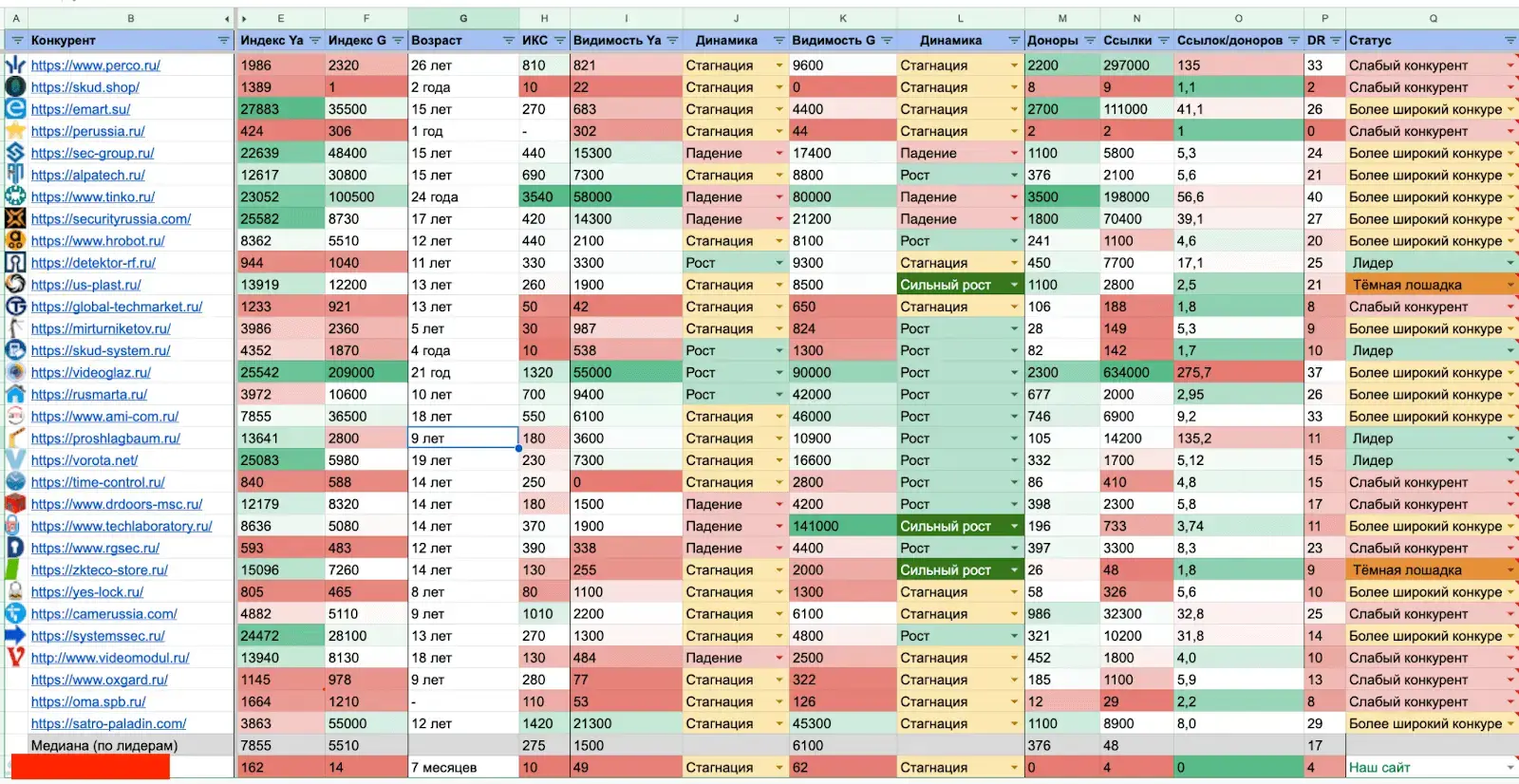Select cell 7 месяцев in bottom row
Screen dimensions: 1519x784
[463, 767]
